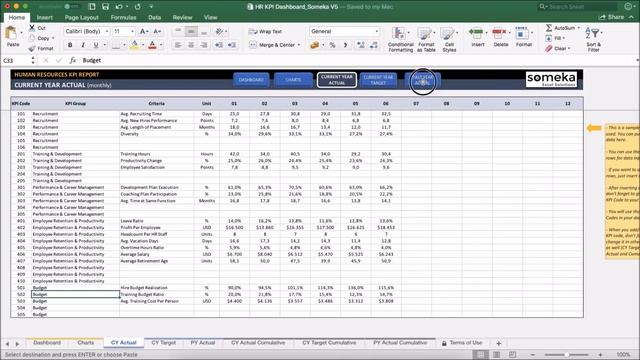
Task: Cut selection with the scissors icon
Action: tap(32, 28)
